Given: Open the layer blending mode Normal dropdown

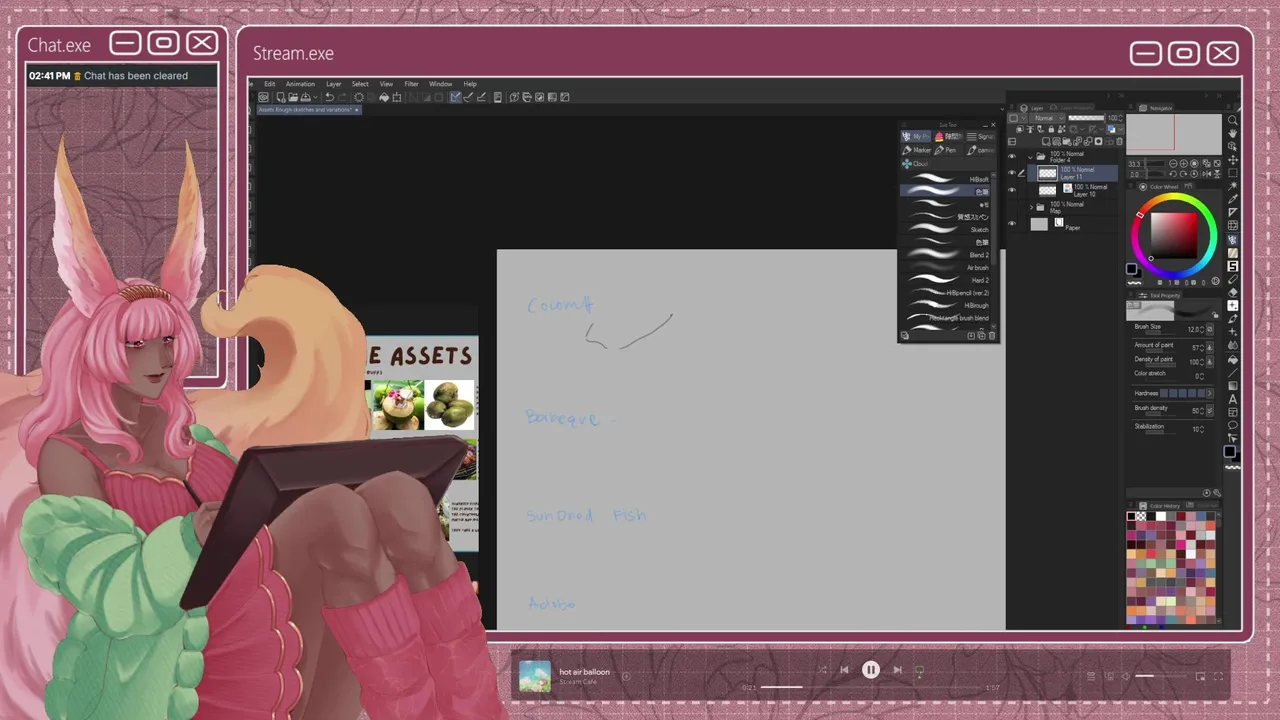Looking at the screenshot, I should tap(1047, 118).
